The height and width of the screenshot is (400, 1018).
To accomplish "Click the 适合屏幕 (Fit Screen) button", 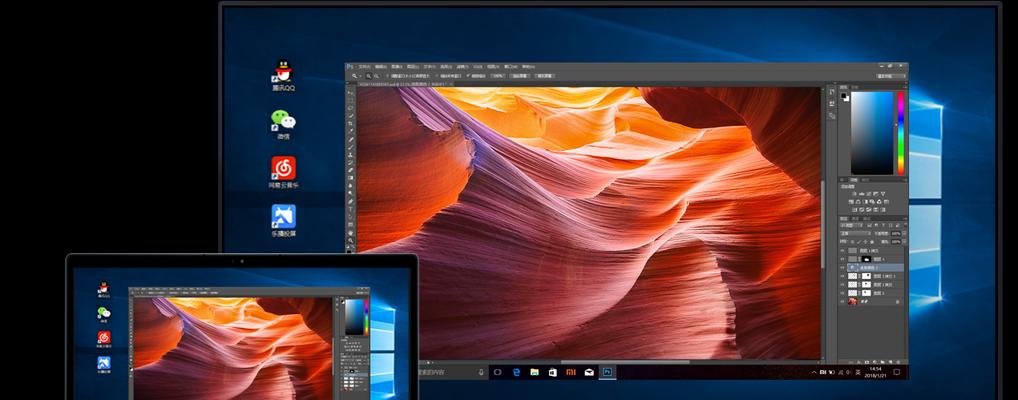I will click(x=519, y=76).
